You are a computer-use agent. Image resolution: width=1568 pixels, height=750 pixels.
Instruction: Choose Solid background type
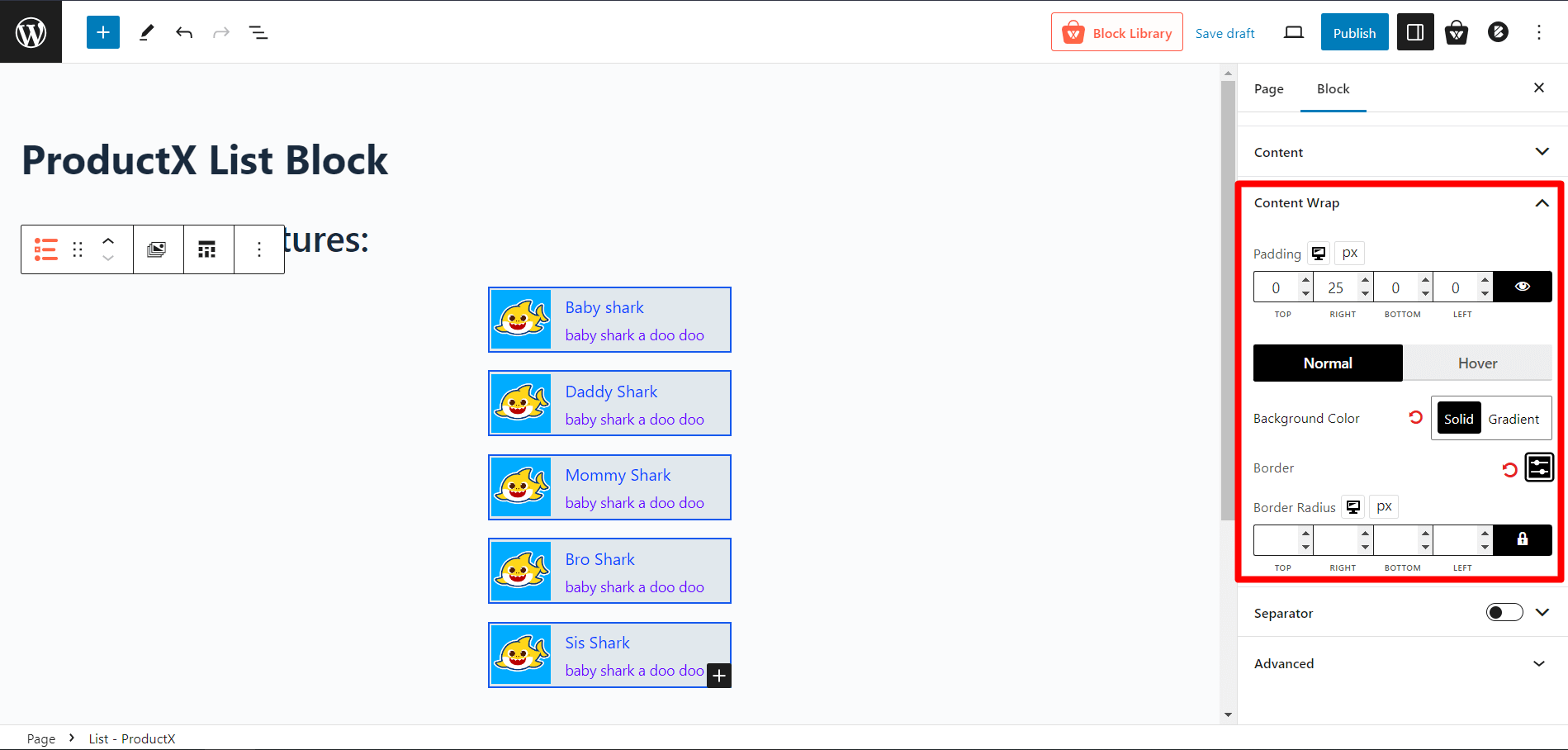point(1459,419)
